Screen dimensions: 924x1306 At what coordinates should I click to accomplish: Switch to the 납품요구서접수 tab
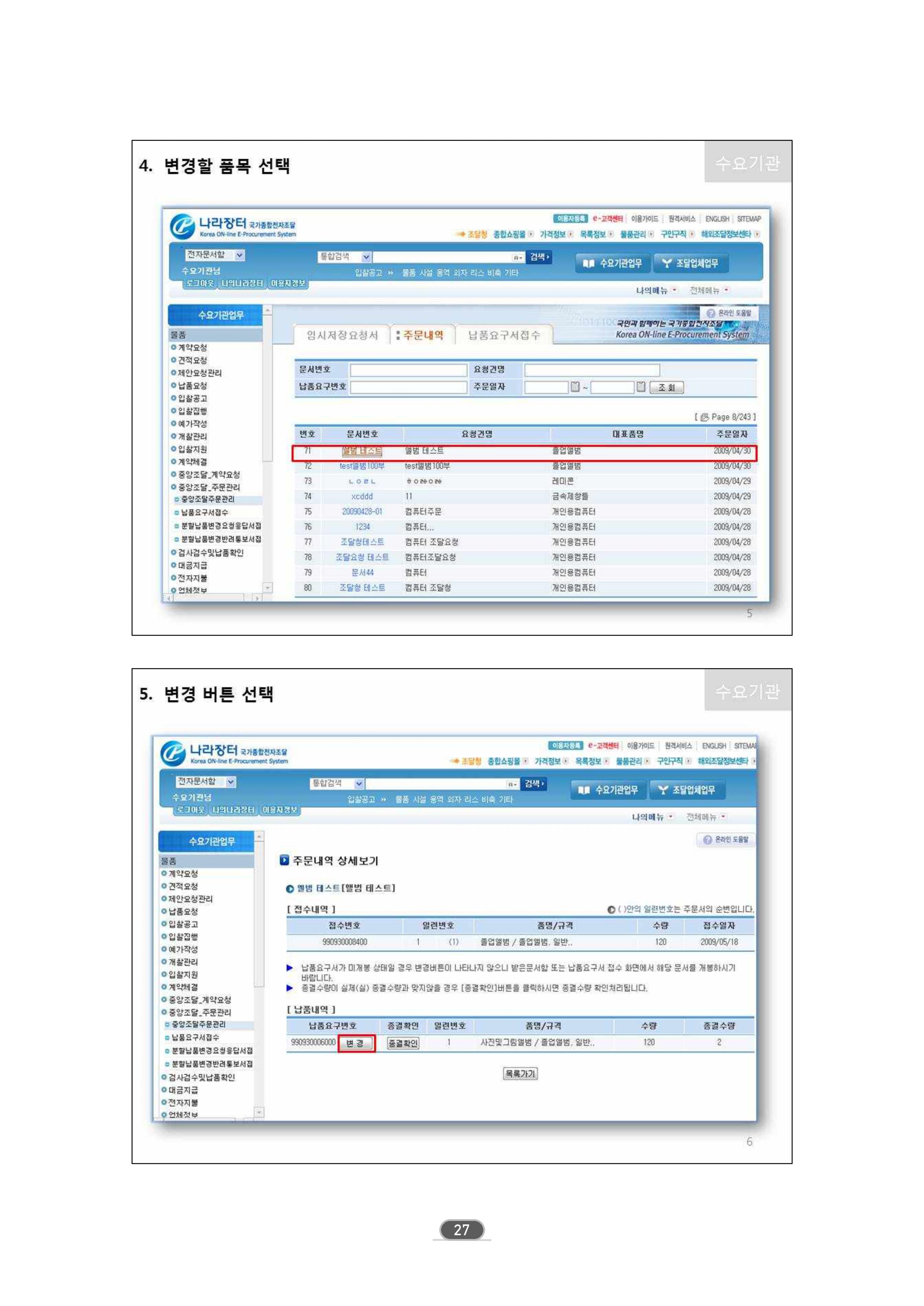[x=503, y=335]
